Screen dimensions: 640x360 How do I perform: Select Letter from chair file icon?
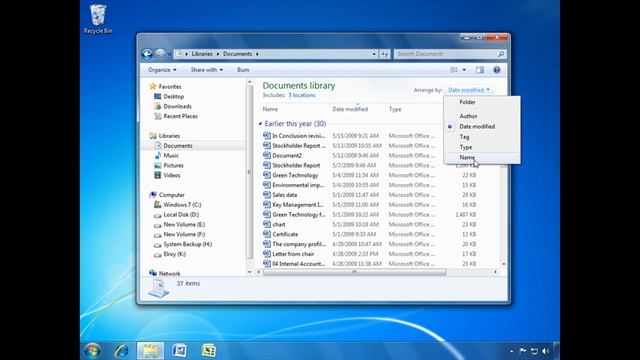click(267, 254)
